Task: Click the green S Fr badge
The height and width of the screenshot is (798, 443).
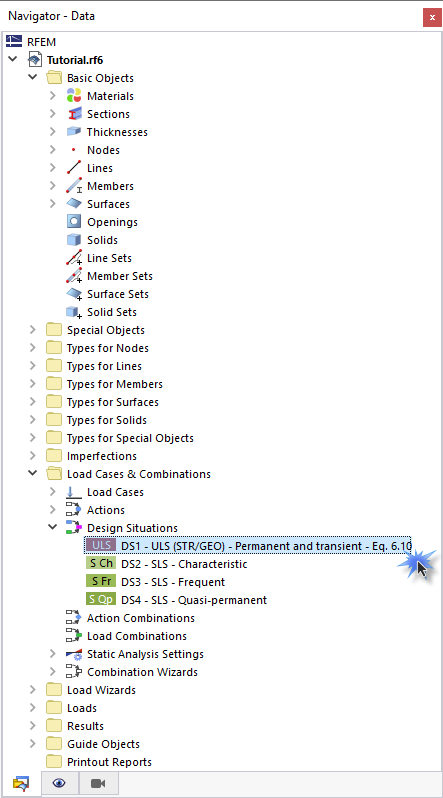Action: (x=101, y=582)
